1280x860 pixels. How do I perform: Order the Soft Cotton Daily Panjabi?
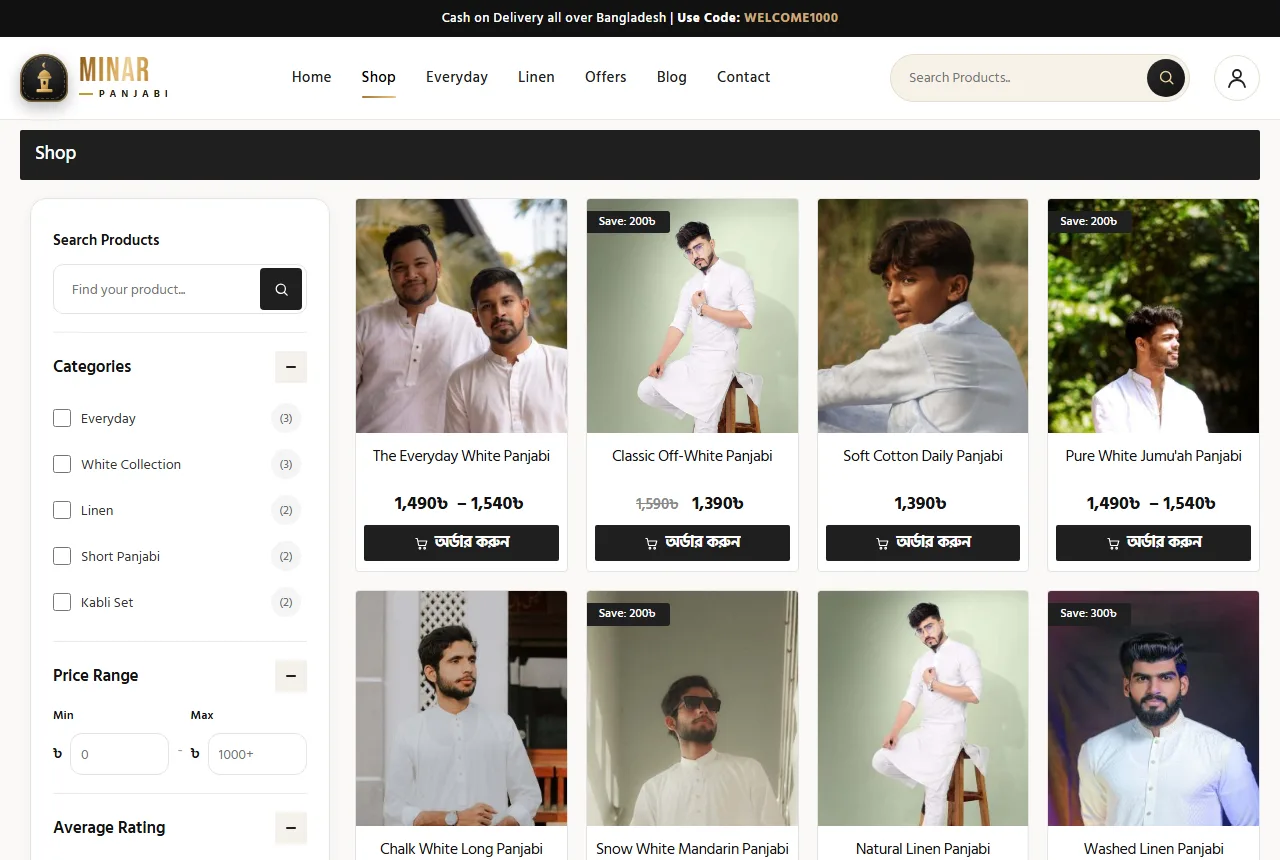pyautogui.click(x=923, y=543)
